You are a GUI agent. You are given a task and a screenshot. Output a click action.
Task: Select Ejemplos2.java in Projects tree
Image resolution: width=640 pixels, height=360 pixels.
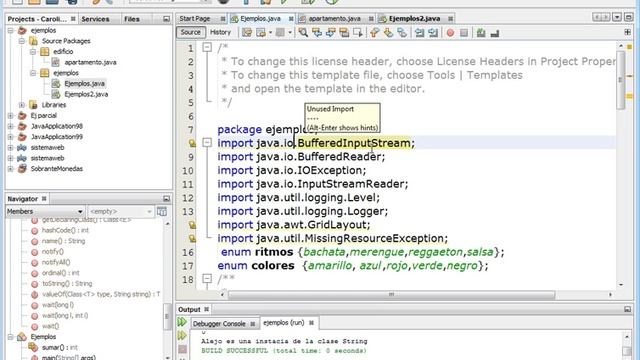coord(86,94)
